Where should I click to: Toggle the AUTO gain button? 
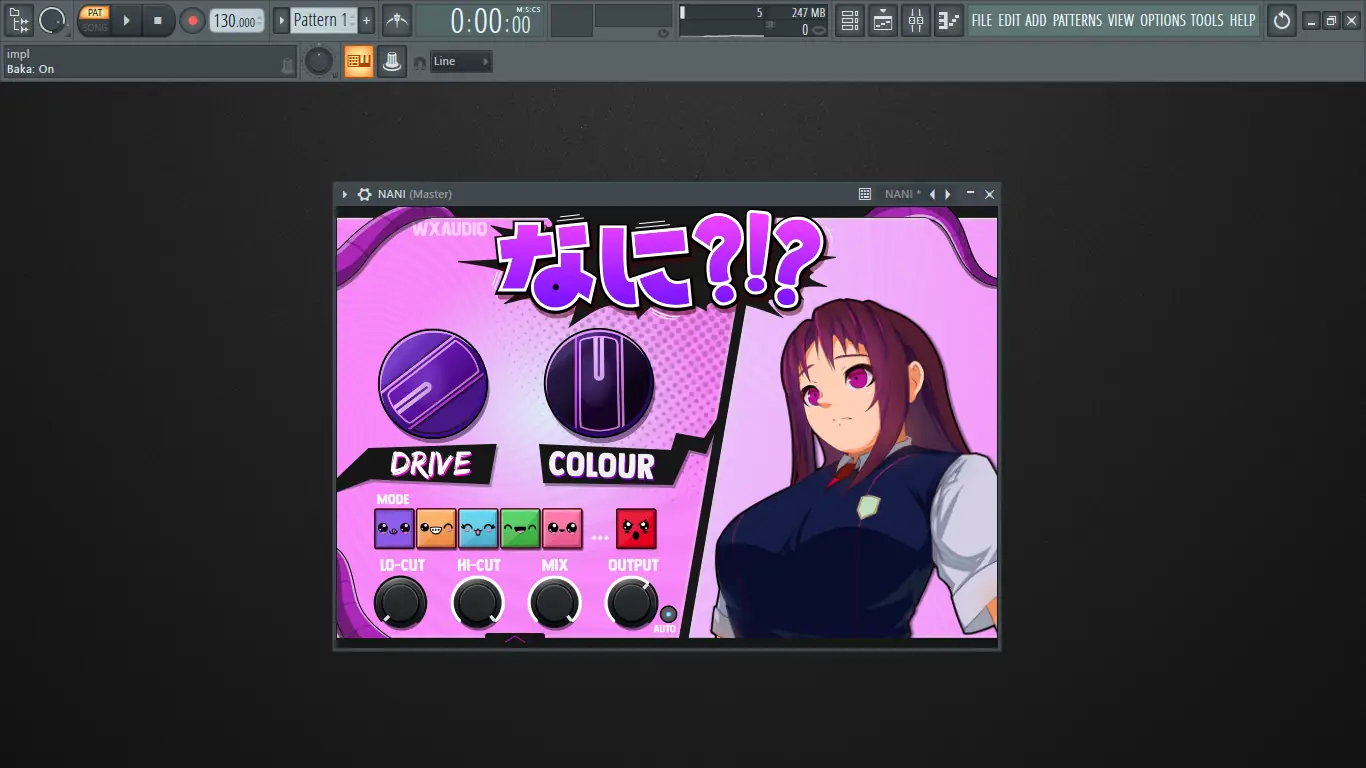[668, 614]
